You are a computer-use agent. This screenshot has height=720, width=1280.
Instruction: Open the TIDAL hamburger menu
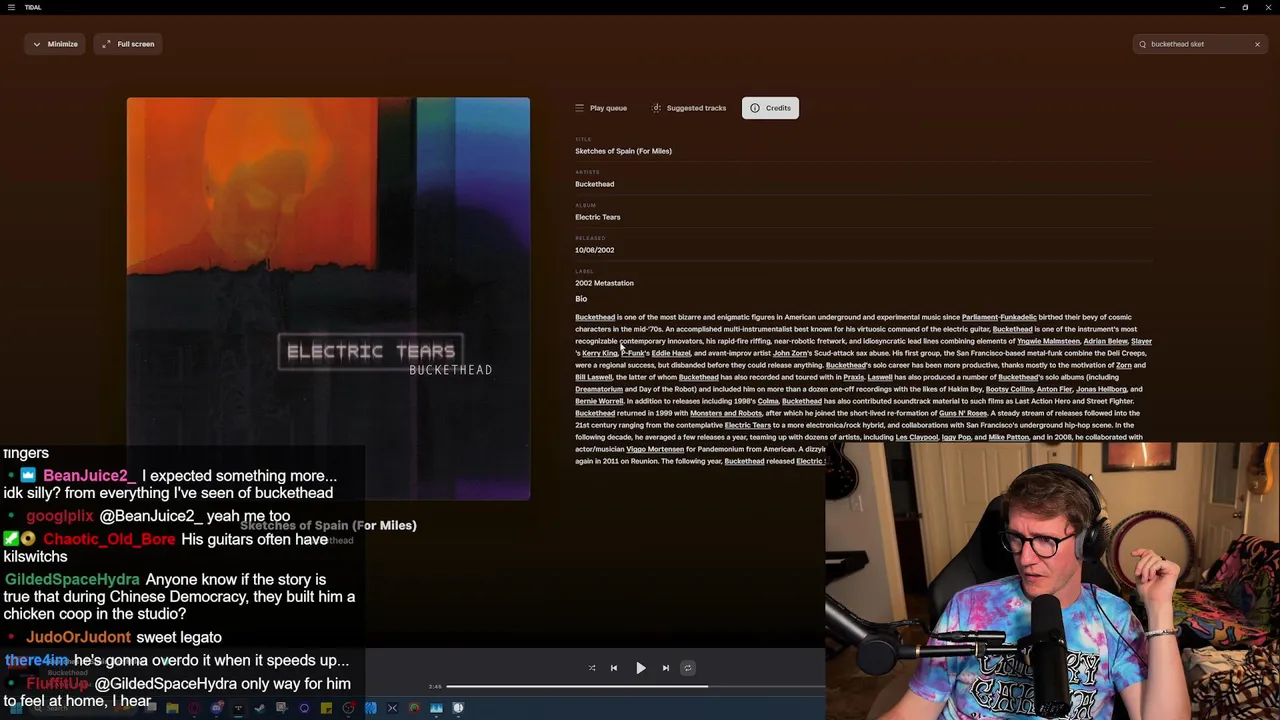coord(11,7)
